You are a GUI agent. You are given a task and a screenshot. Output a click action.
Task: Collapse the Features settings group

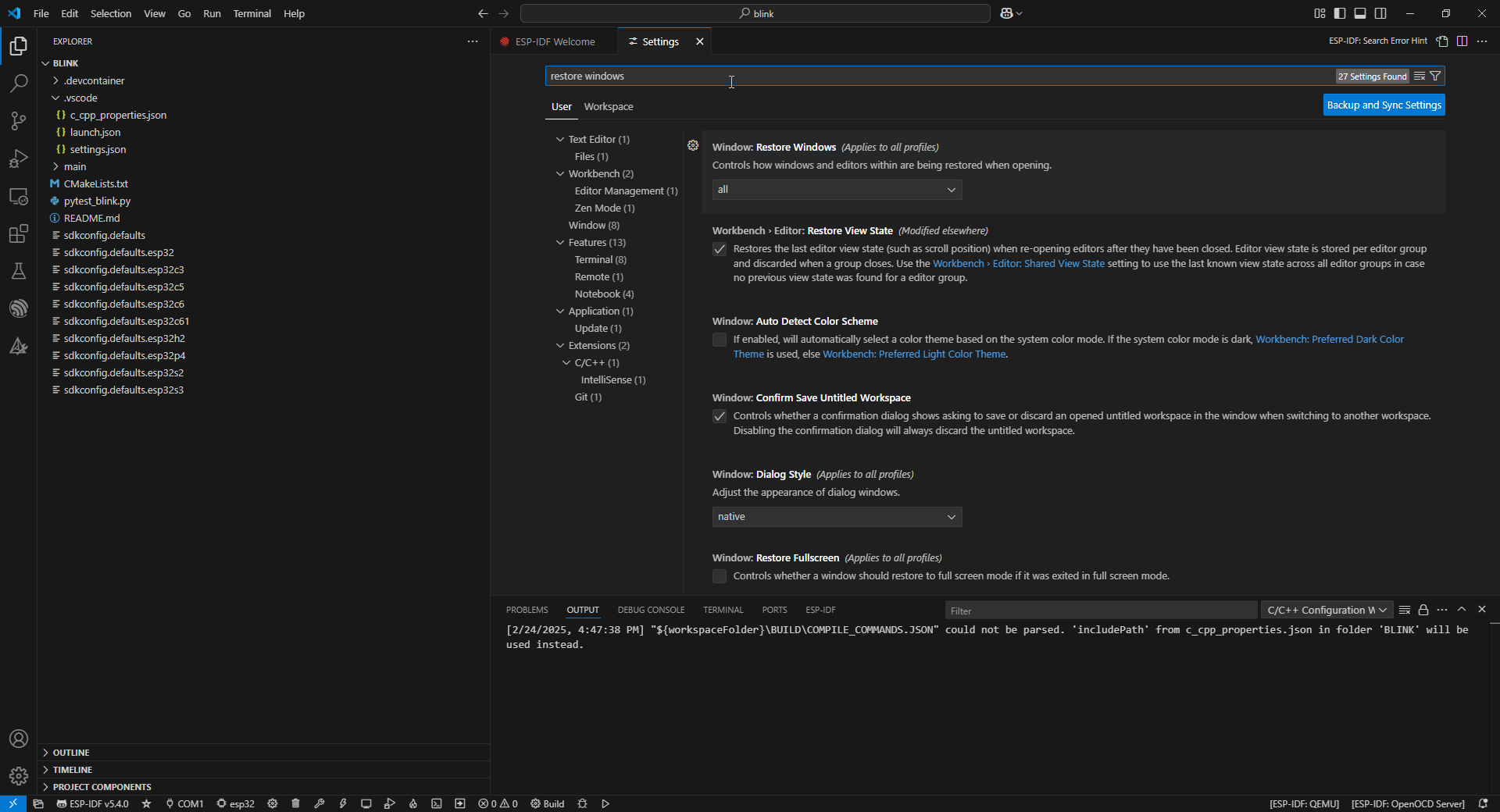tap(559, 243)
